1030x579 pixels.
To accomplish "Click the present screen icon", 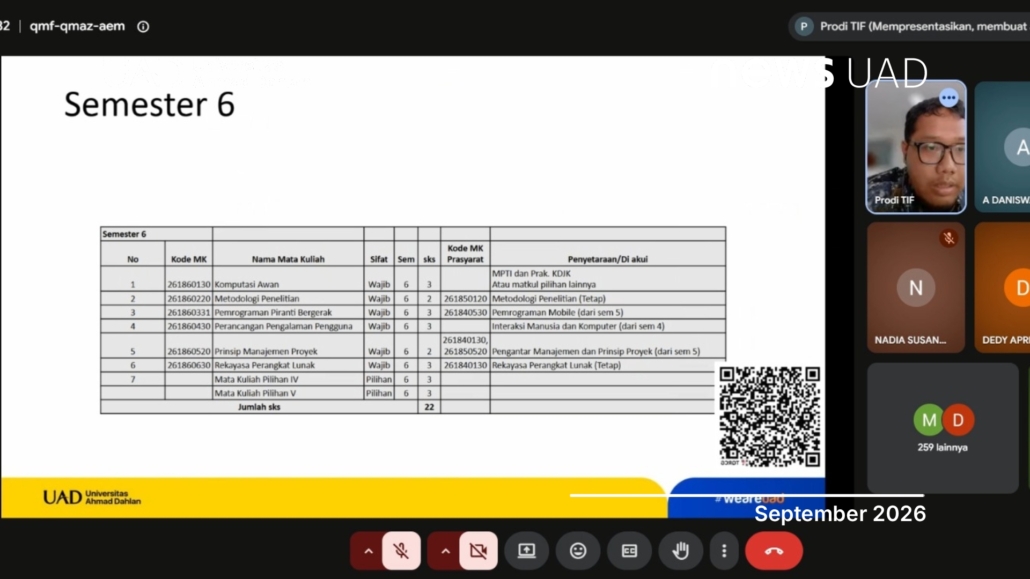I will (x=526, y=551).
